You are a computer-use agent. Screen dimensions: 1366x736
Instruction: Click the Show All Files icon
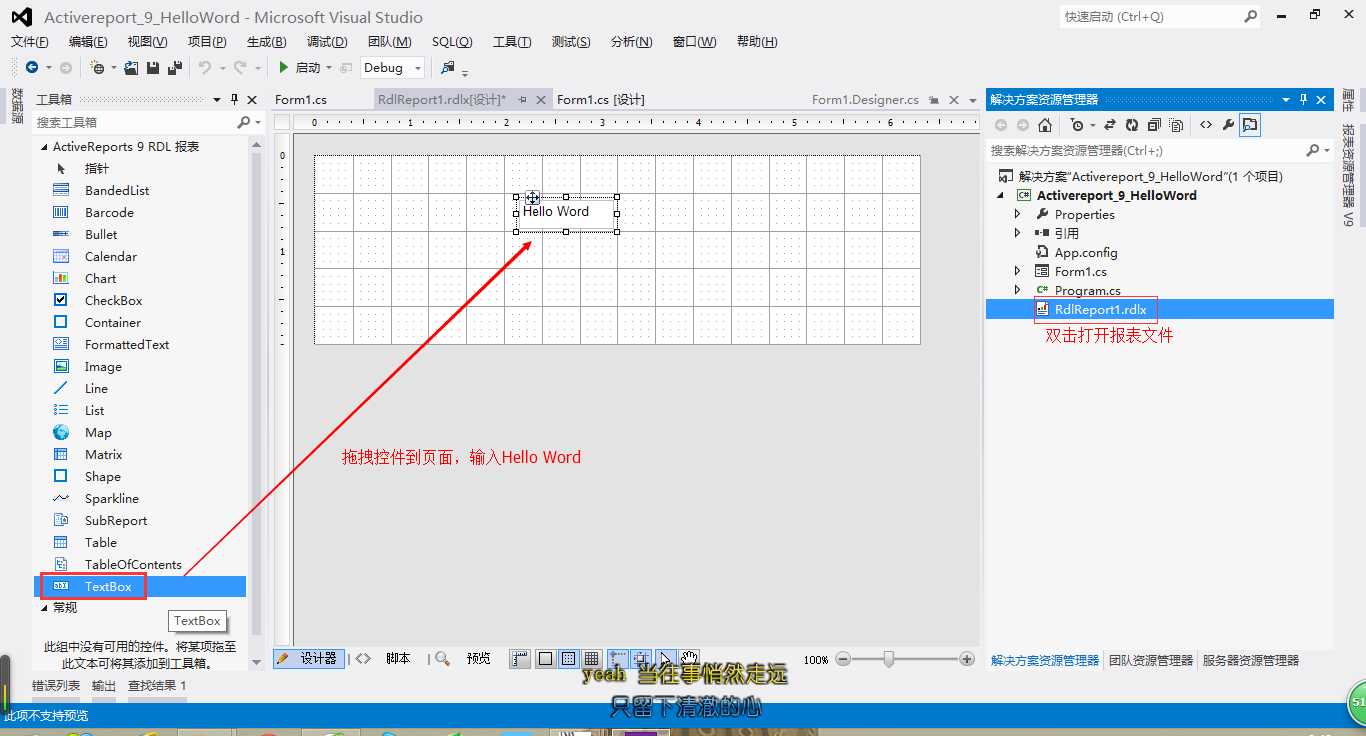[x=1176, y=125]
